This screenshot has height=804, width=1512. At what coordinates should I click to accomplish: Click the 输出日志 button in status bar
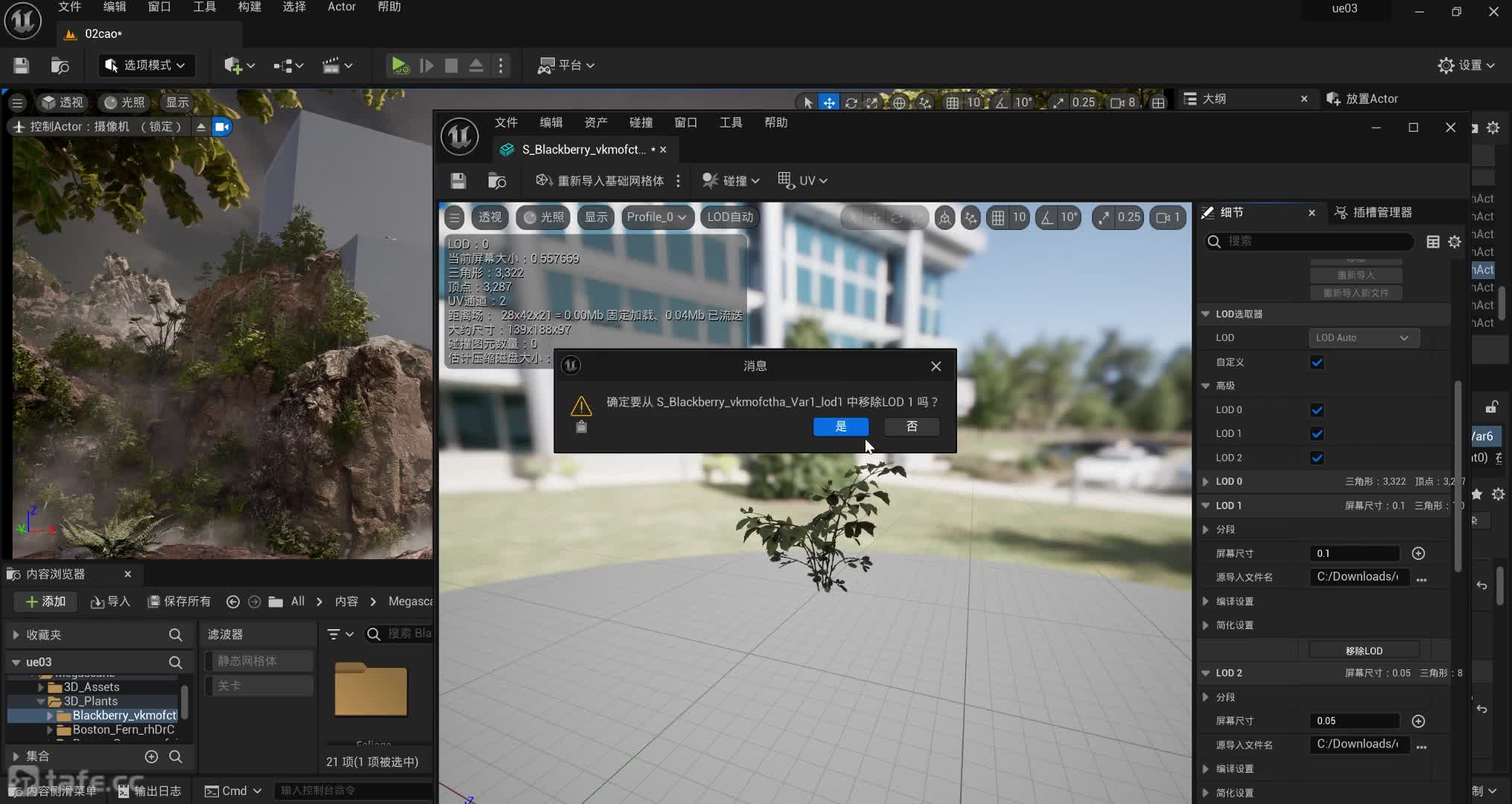click(150, 791)
